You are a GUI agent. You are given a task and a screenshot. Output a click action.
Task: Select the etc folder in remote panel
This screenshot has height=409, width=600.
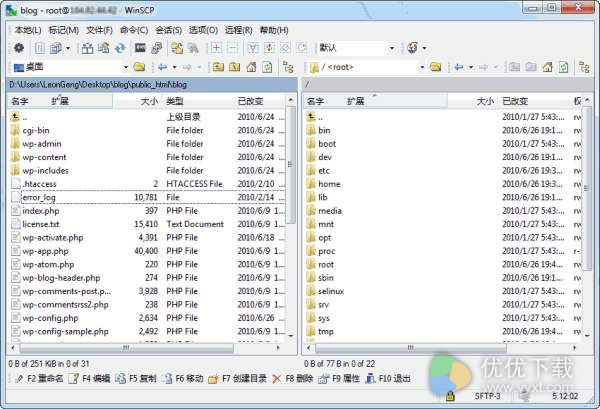[324, 171]
